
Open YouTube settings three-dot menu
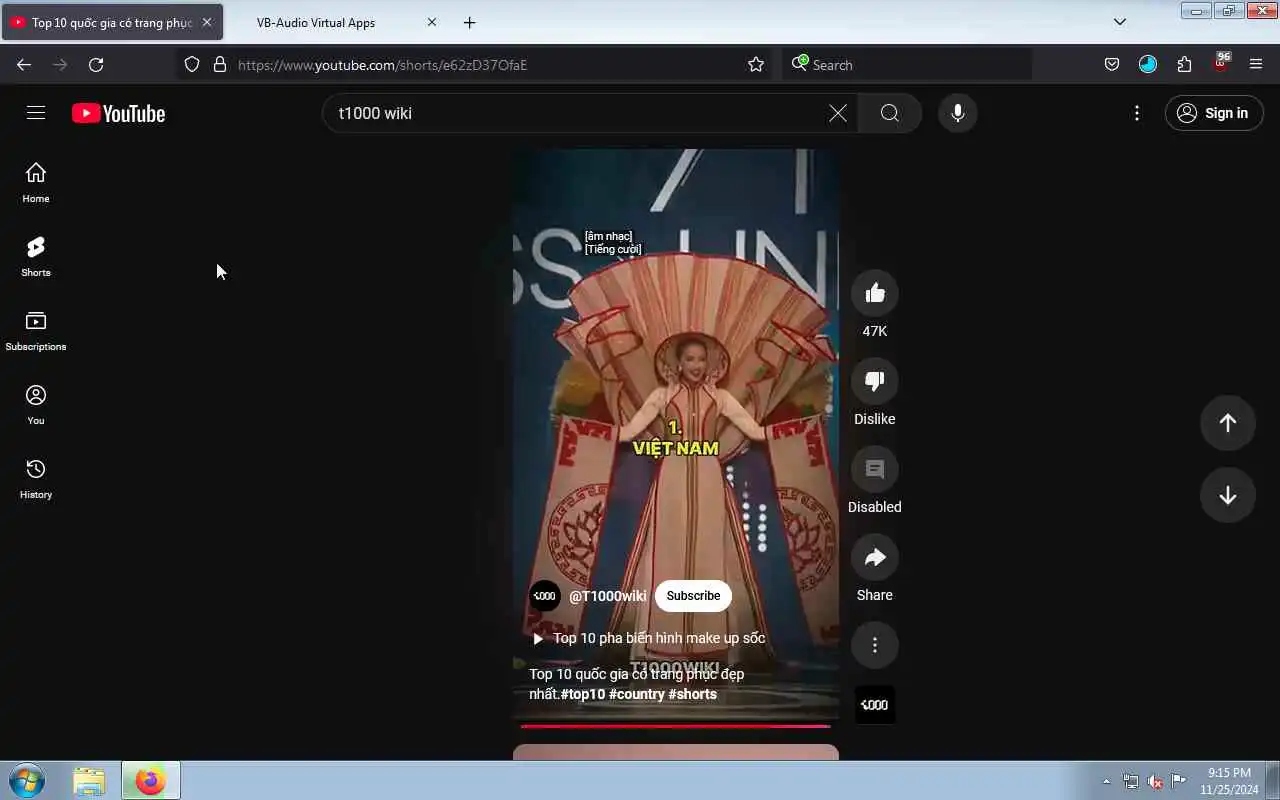[x=1137, y=113]
